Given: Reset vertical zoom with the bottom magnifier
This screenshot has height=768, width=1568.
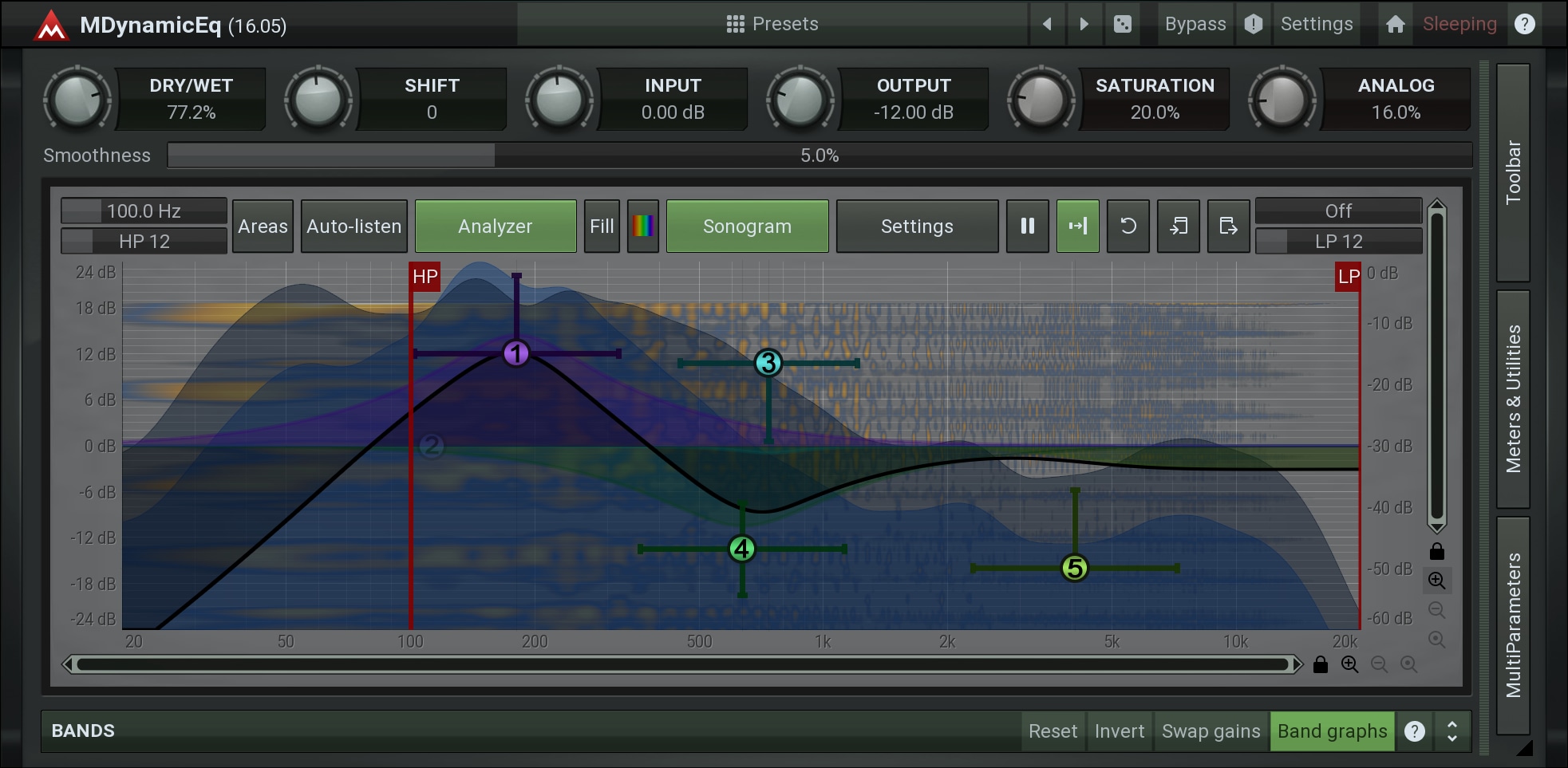Looking at the screenshot, I should pyautogui.click(x=1437, y=640).
